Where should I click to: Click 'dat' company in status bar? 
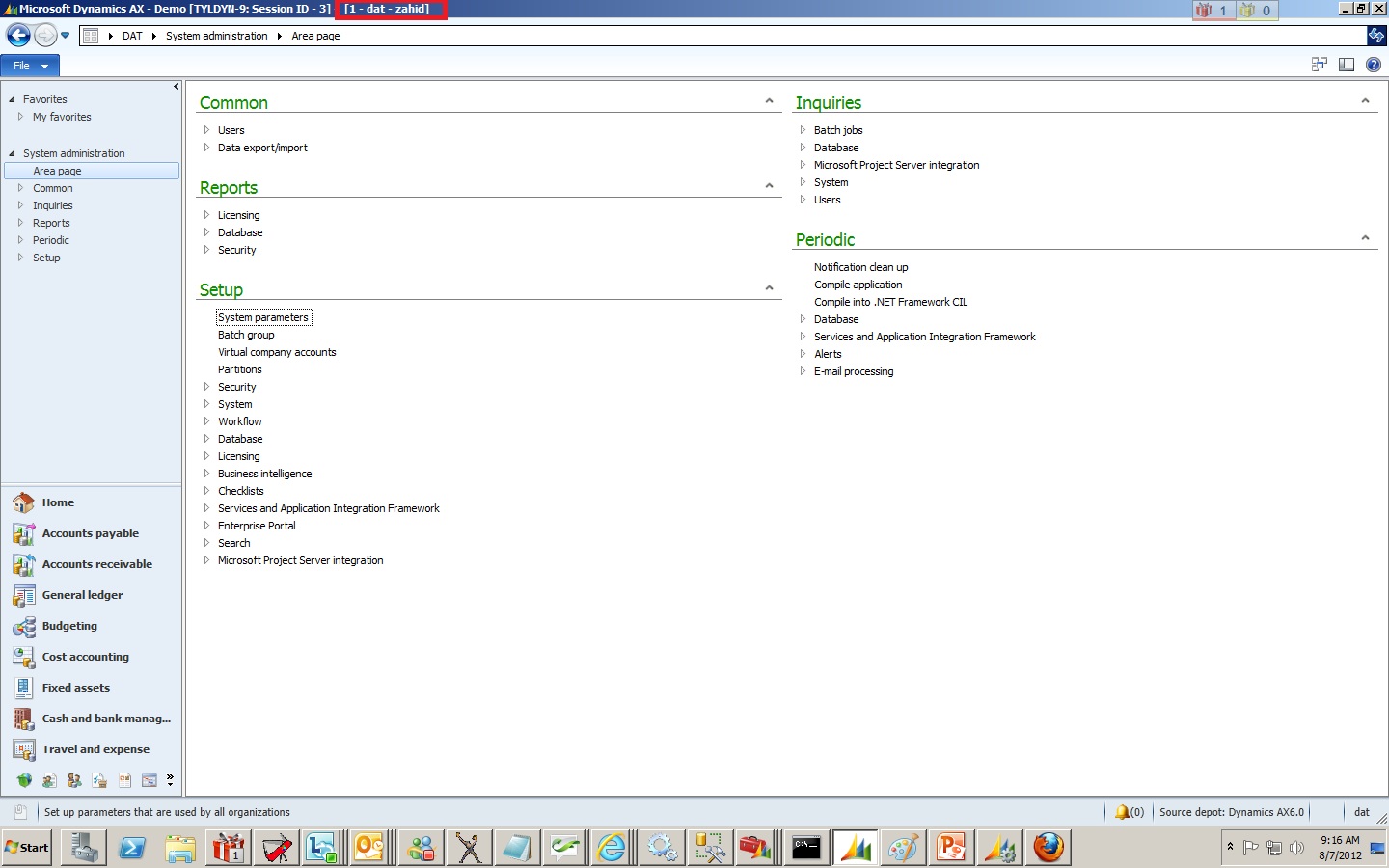click(x=1361, y=812)
